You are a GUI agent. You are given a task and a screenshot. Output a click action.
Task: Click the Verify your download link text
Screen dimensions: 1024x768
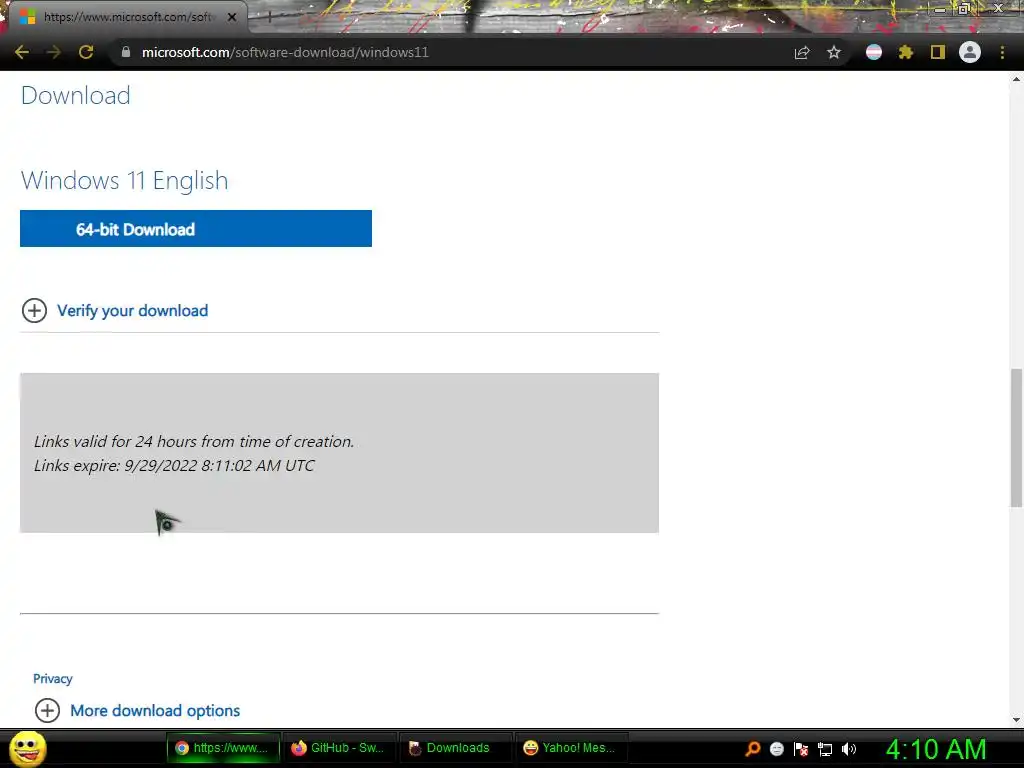pos(133,311)
